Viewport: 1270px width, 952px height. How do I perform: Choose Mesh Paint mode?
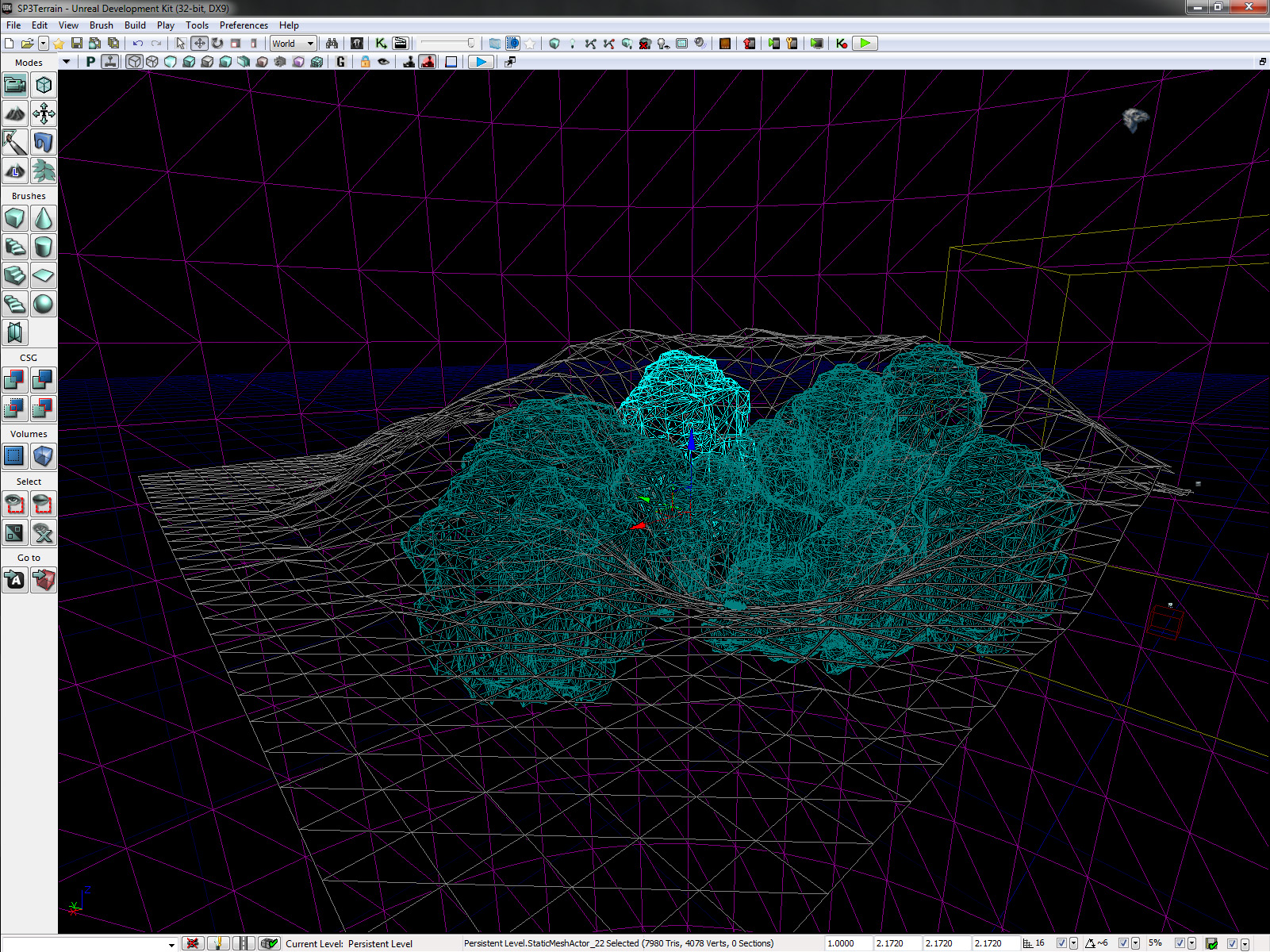[15, 142]
